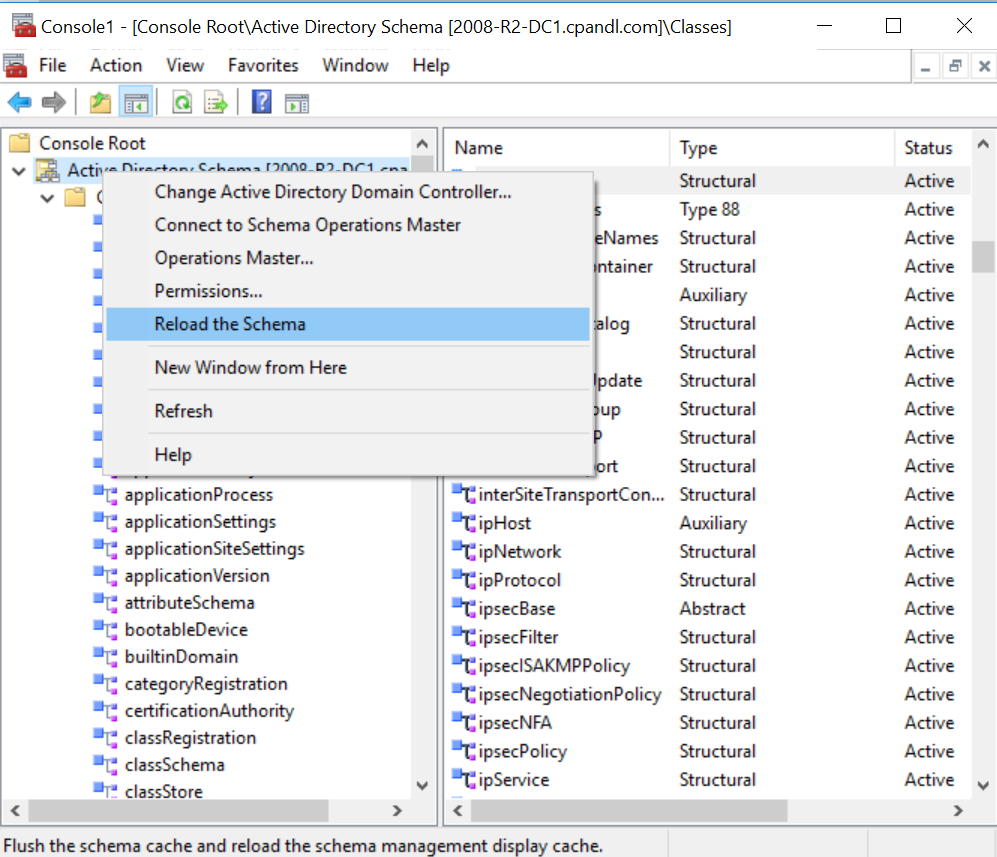
Task: Select certificationAuthority in the tree
Action: click(x=209, y=711)
